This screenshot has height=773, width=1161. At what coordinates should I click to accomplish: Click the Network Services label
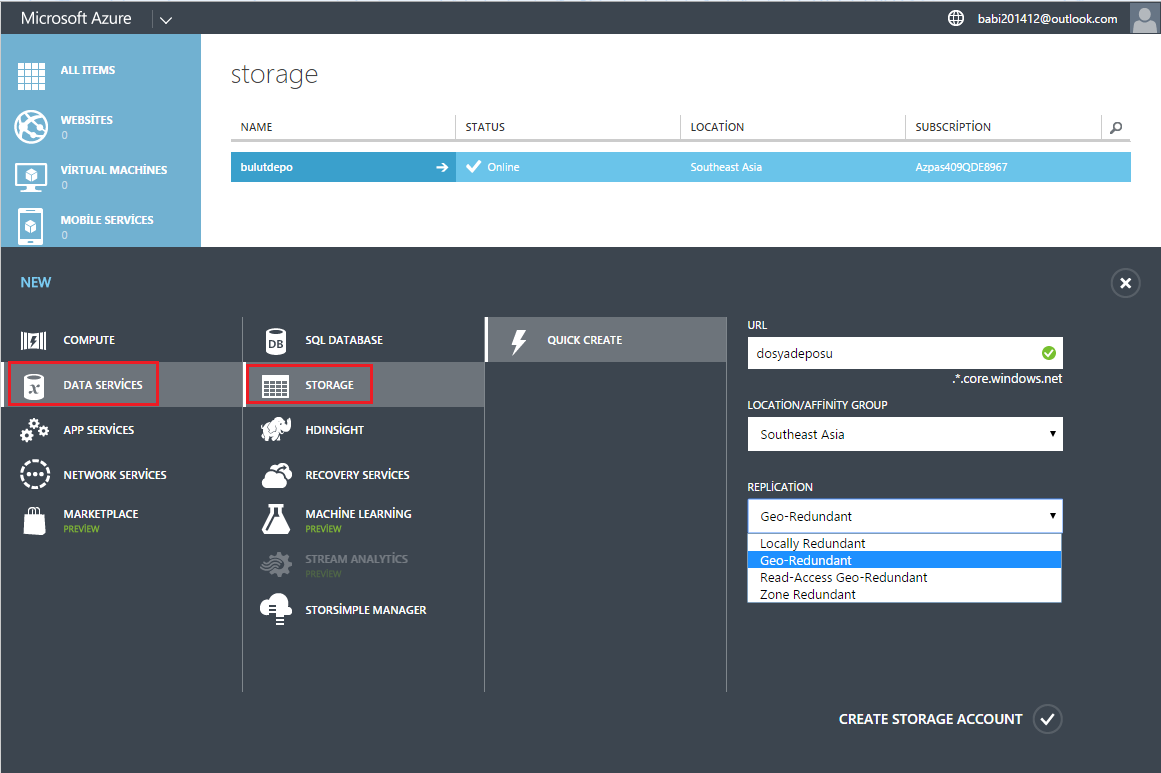115,475
